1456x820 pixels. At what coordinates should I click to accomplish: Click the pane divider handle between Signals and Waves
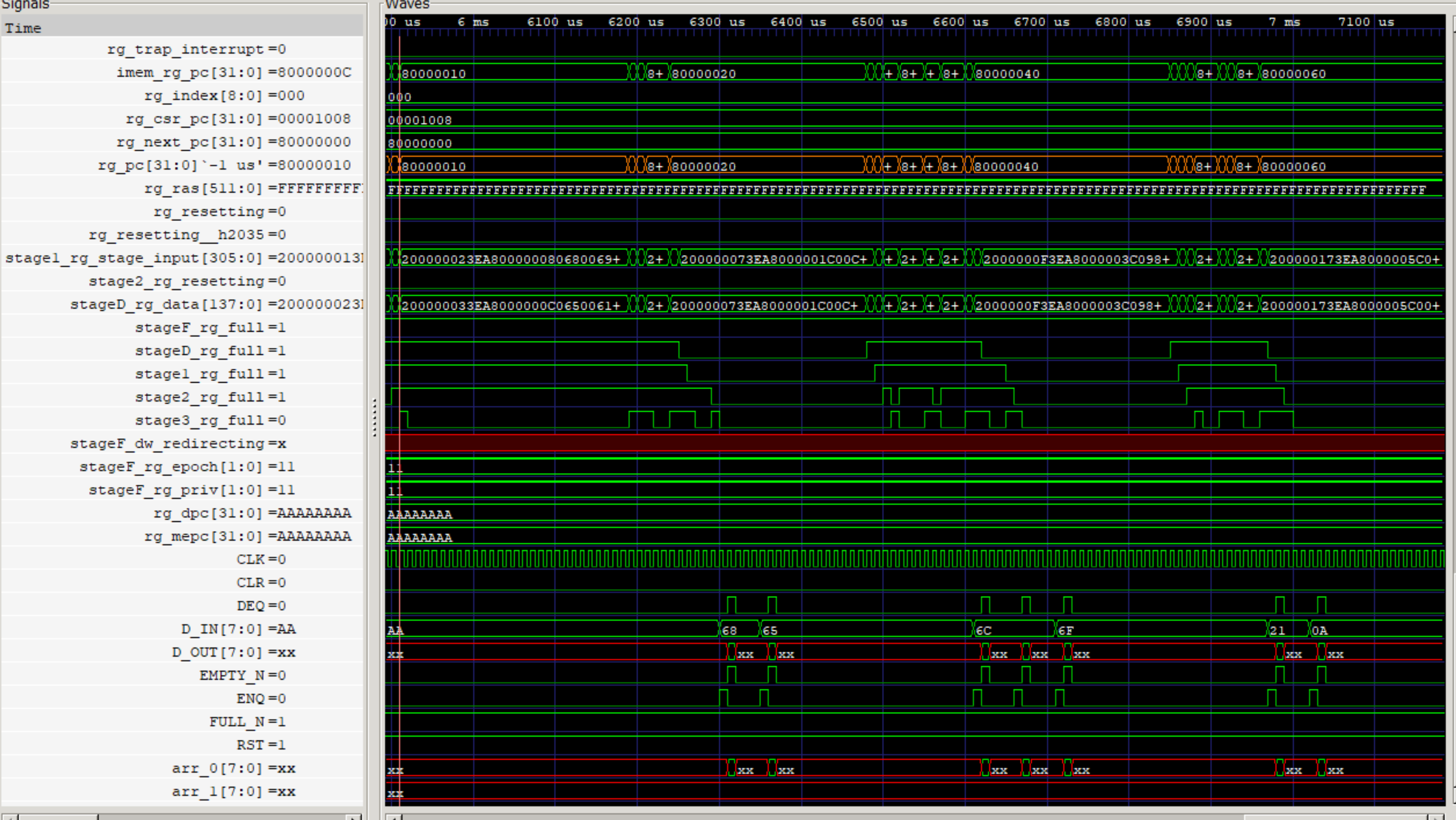click(x=374, y=417)
